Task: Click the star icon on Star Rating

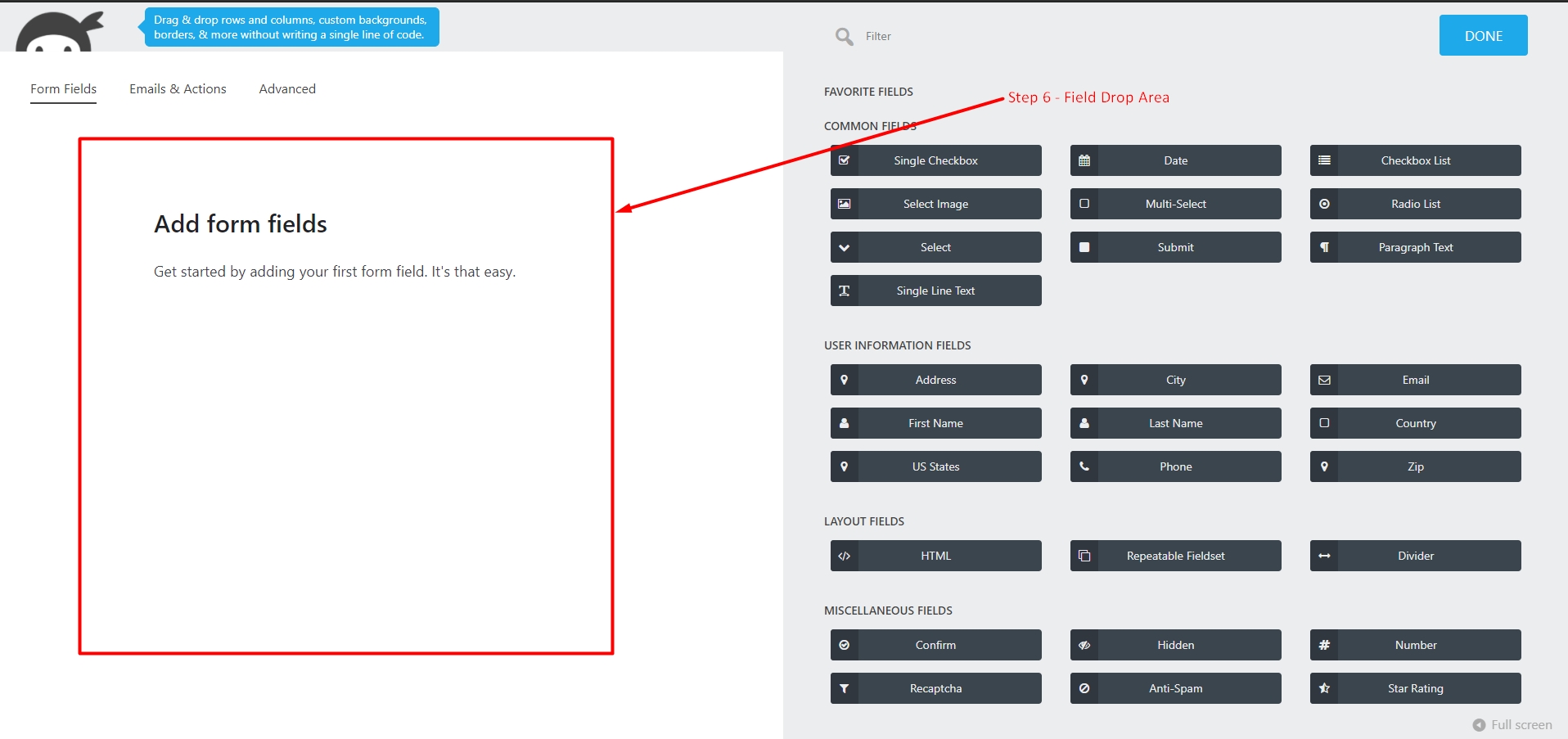Action: (x=1323, y=688)
